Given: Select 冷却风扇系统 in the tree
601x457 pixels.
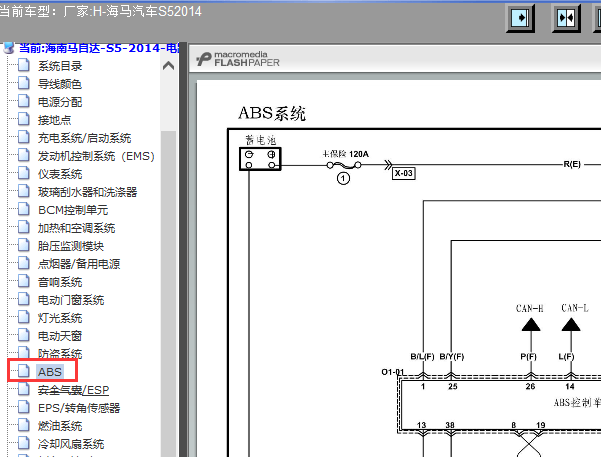Looking at the screenshot, I should click(x=71, y=444).
